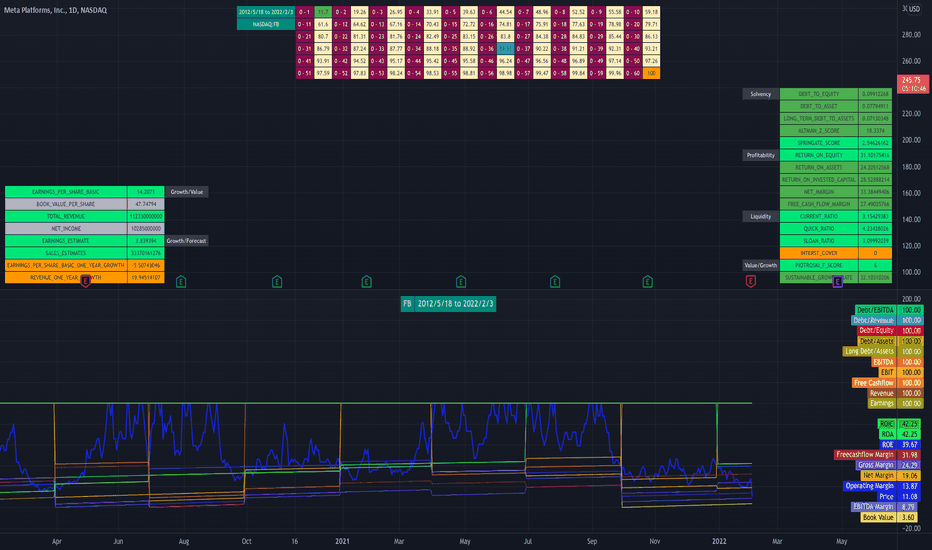Click the Liquidity category label
Viewport: 932px width, 550px height.
[760, 216]
